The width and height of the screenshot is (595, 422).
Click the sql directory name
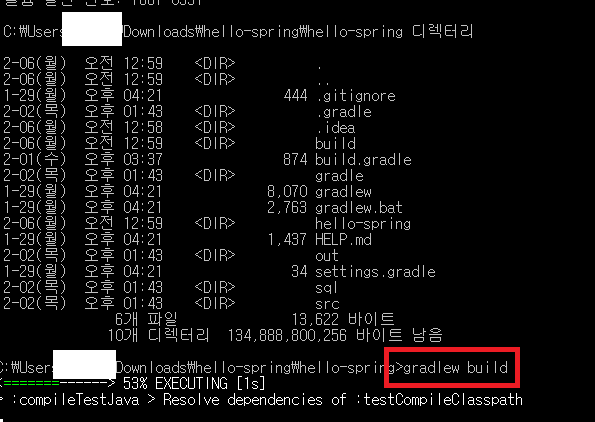(326, 288)
